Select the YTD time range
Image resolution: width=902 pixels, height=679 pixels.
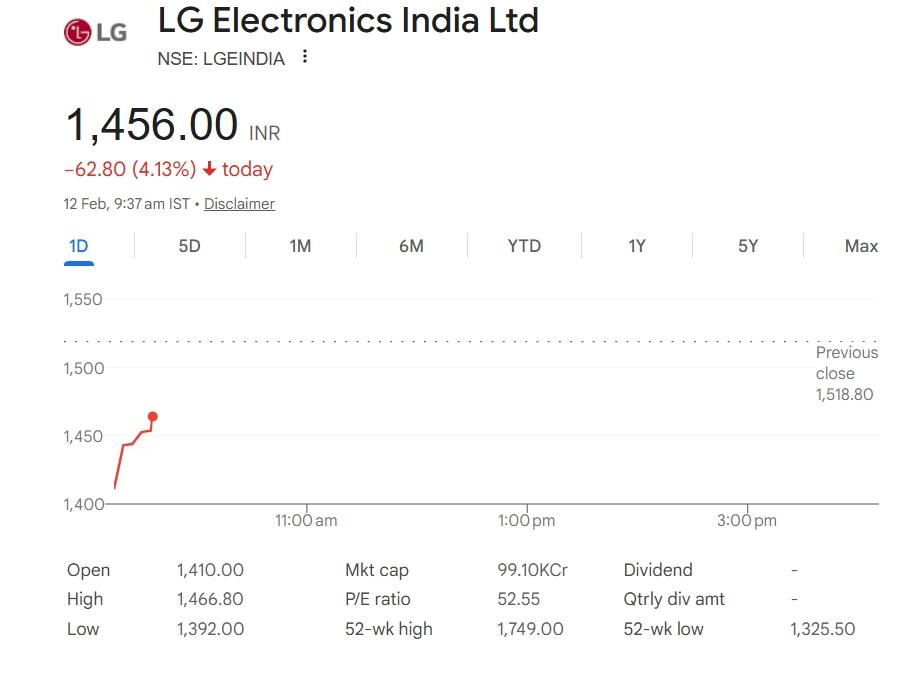pyautogui.click(x=524, y=246)
